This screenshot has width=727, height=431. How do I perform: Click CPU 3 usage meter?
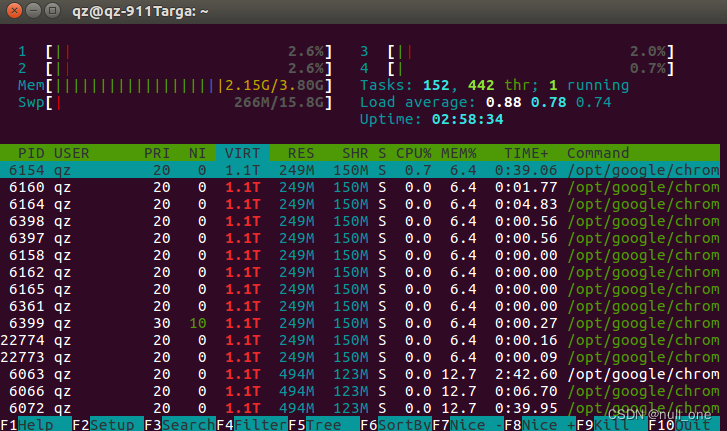click(x=517, y=51)
